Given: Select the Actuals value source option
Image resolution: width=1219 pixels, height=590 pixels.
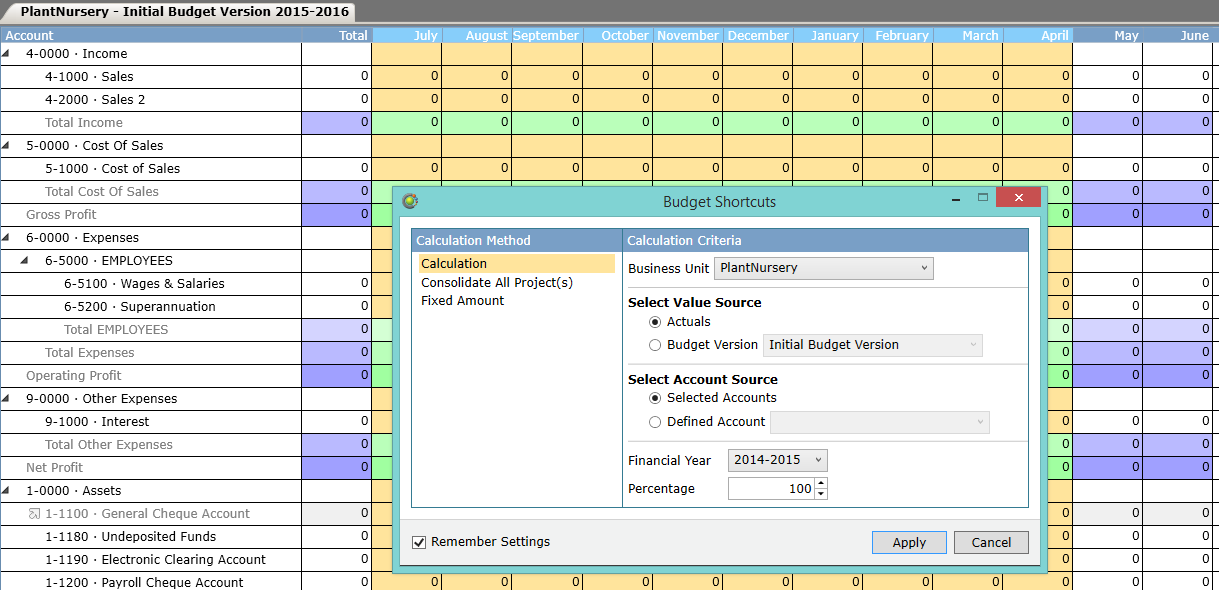Looking at the screenshot, I should click(x=655, y=321).
